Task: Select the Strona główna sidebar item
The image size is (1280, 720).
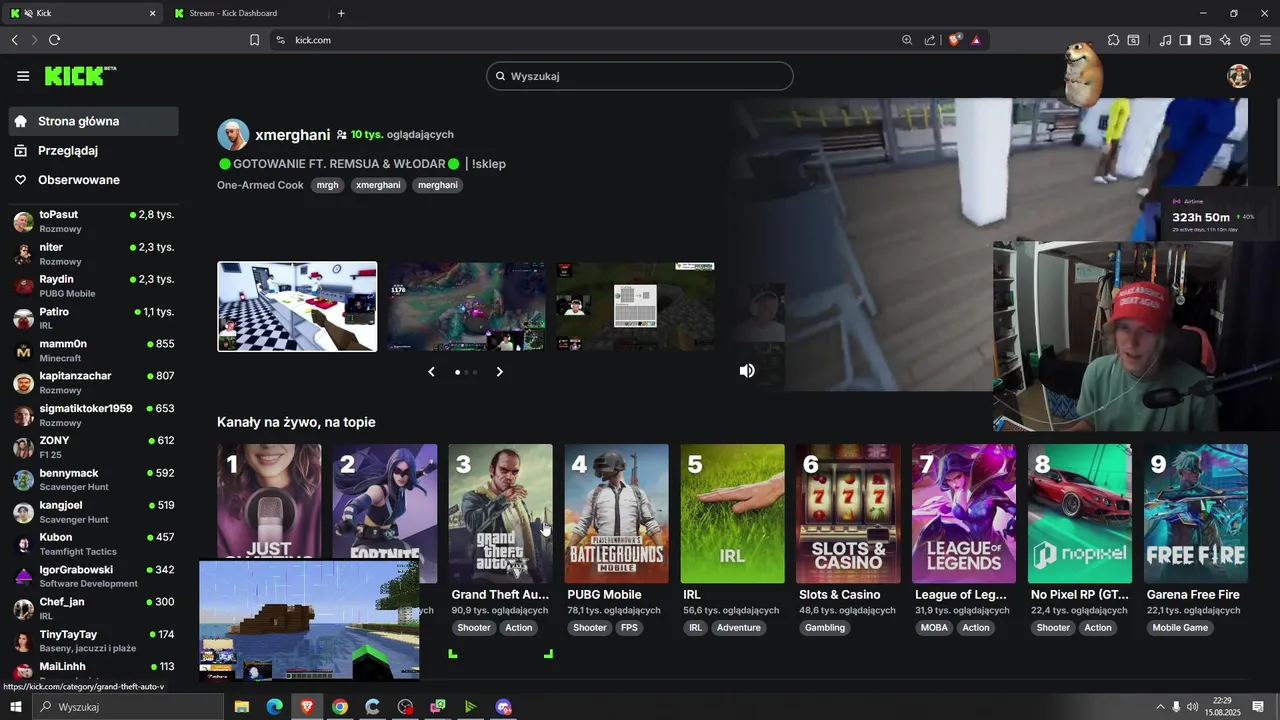Action: tap(94, 121)
